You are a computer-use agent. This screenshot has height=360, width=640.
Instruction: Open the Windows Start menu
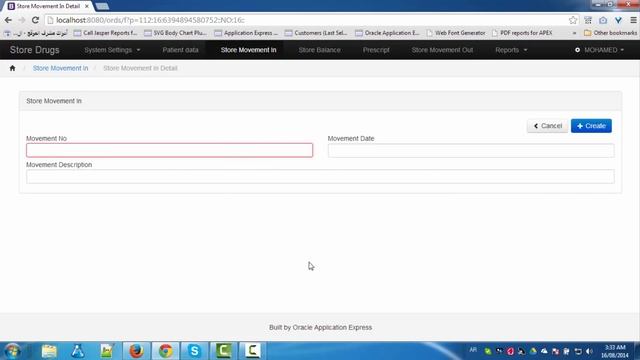12,351
